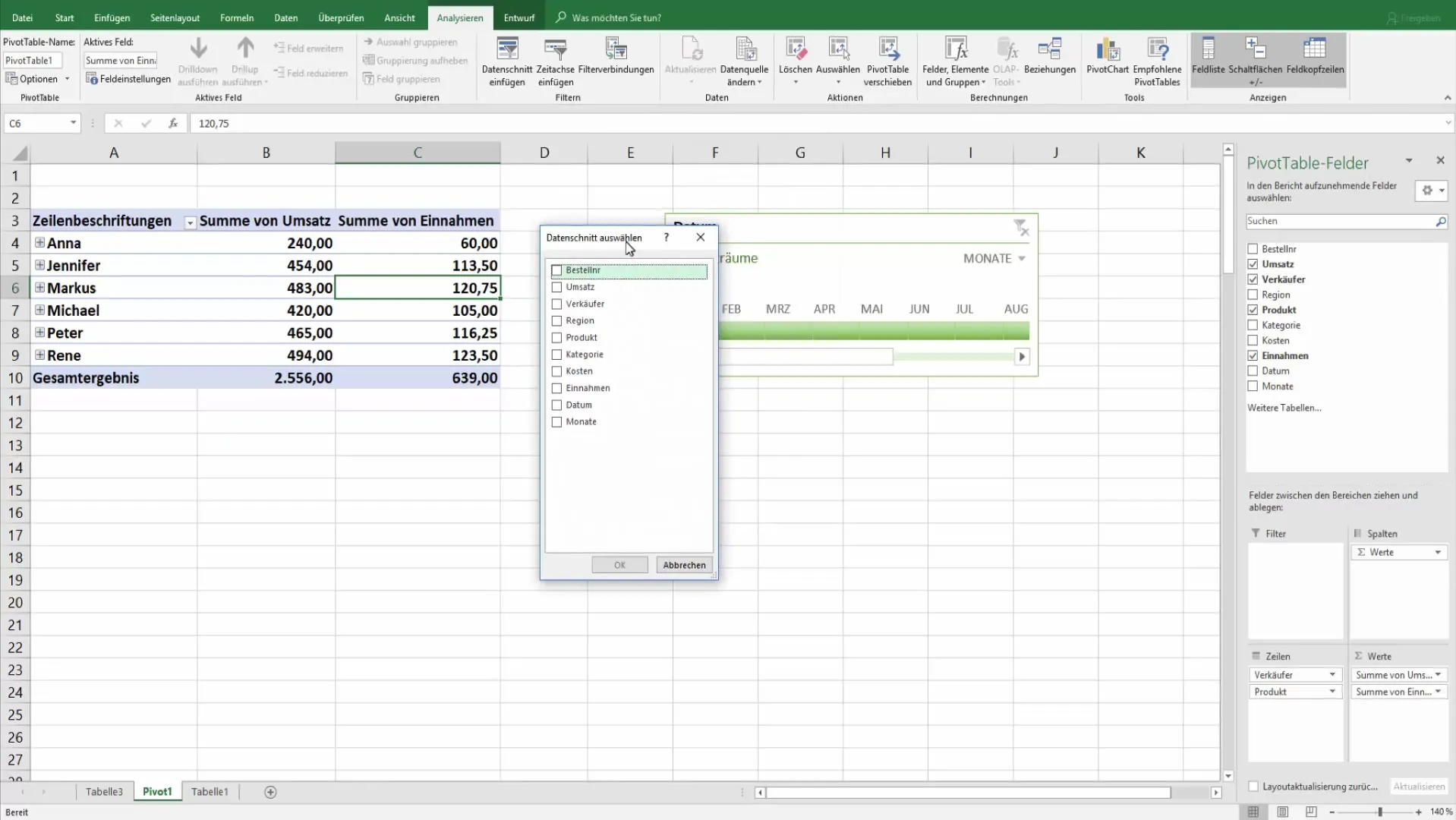The image size is (1456, 820).
Task: Open field list tools gear icon
Action: point(1431,191)
